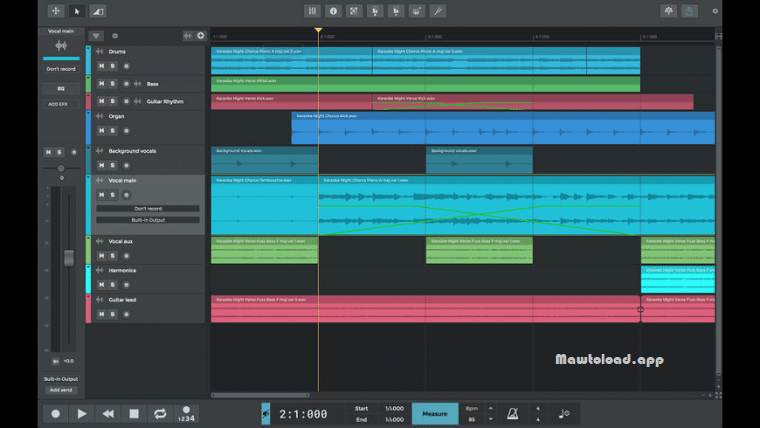760x428 pixels.
Task: Open the info (i) panel
Action: (333, 11)
